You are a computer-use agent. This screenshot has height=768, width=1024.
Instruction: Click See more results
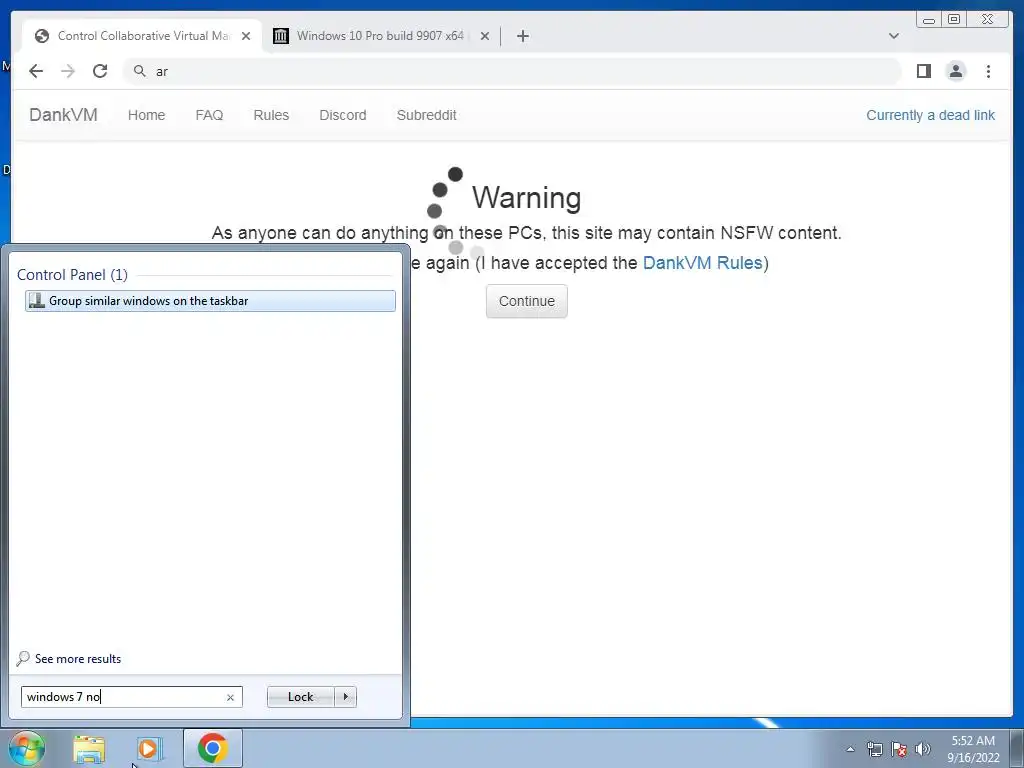point(69,658)
